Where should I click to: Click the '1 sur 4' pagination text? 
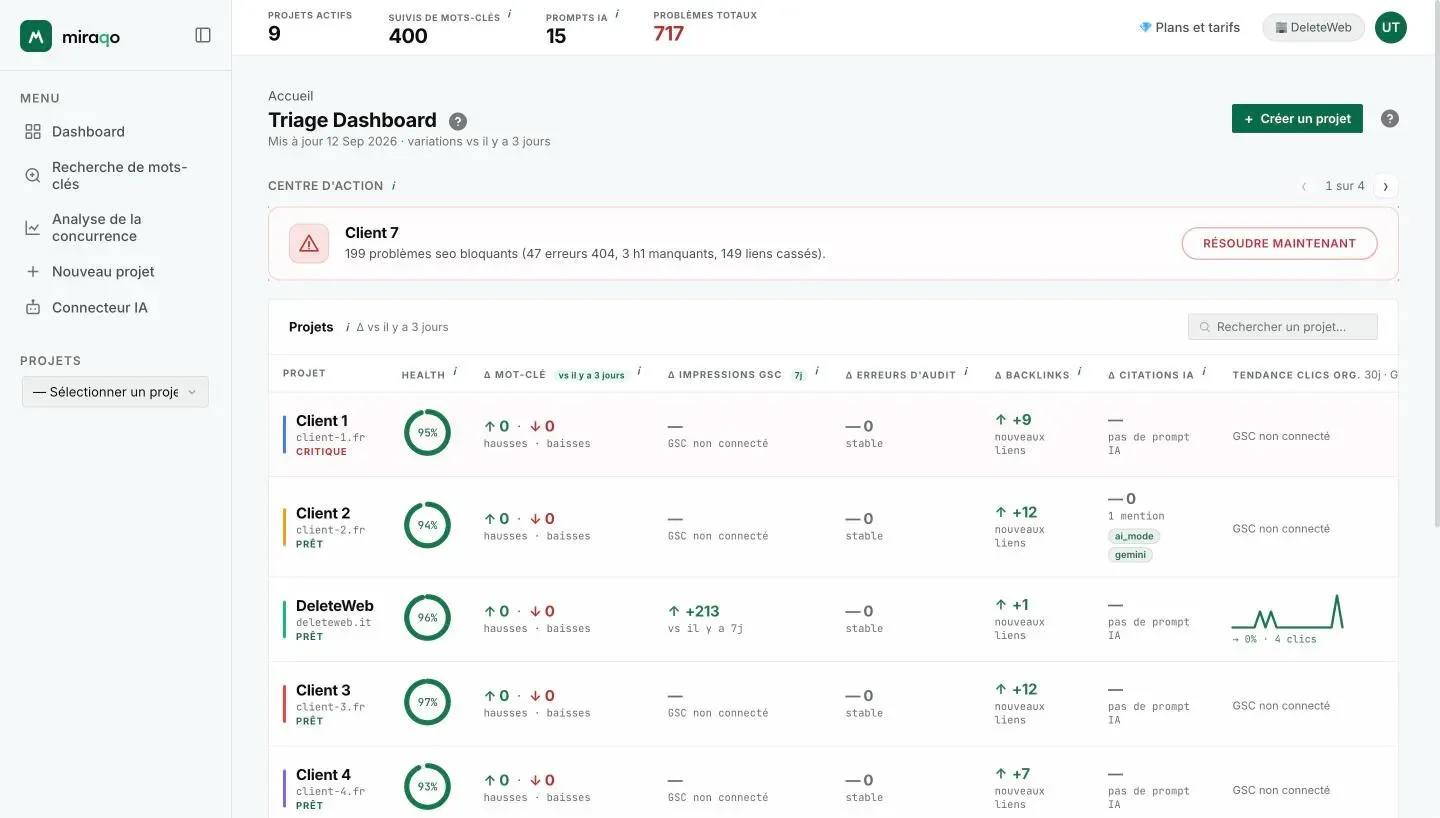click(x=1345, y=186)
